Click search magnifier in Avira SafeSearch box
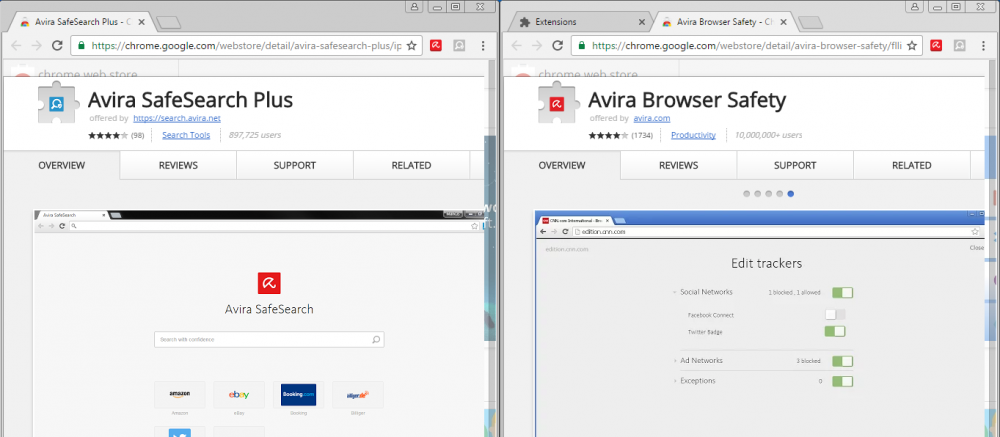 coord(376,339)
